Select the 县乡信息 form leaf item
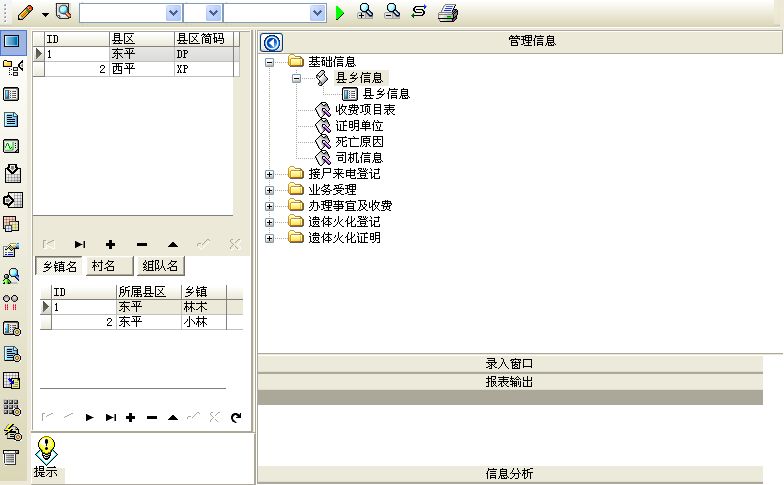 coord(386,94)
